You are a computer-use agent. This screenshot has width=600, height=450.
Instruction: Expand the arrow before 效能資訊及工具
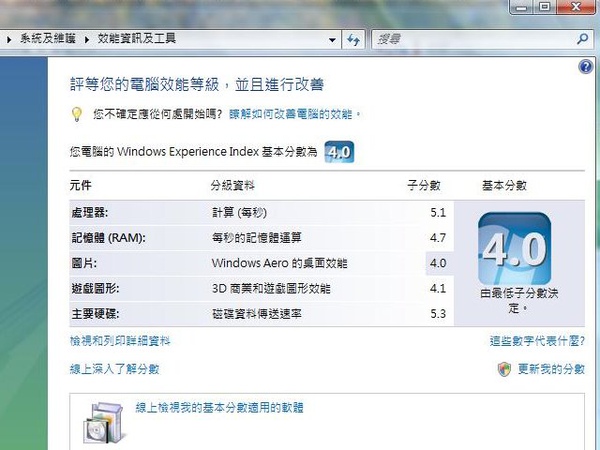[87, 39]
